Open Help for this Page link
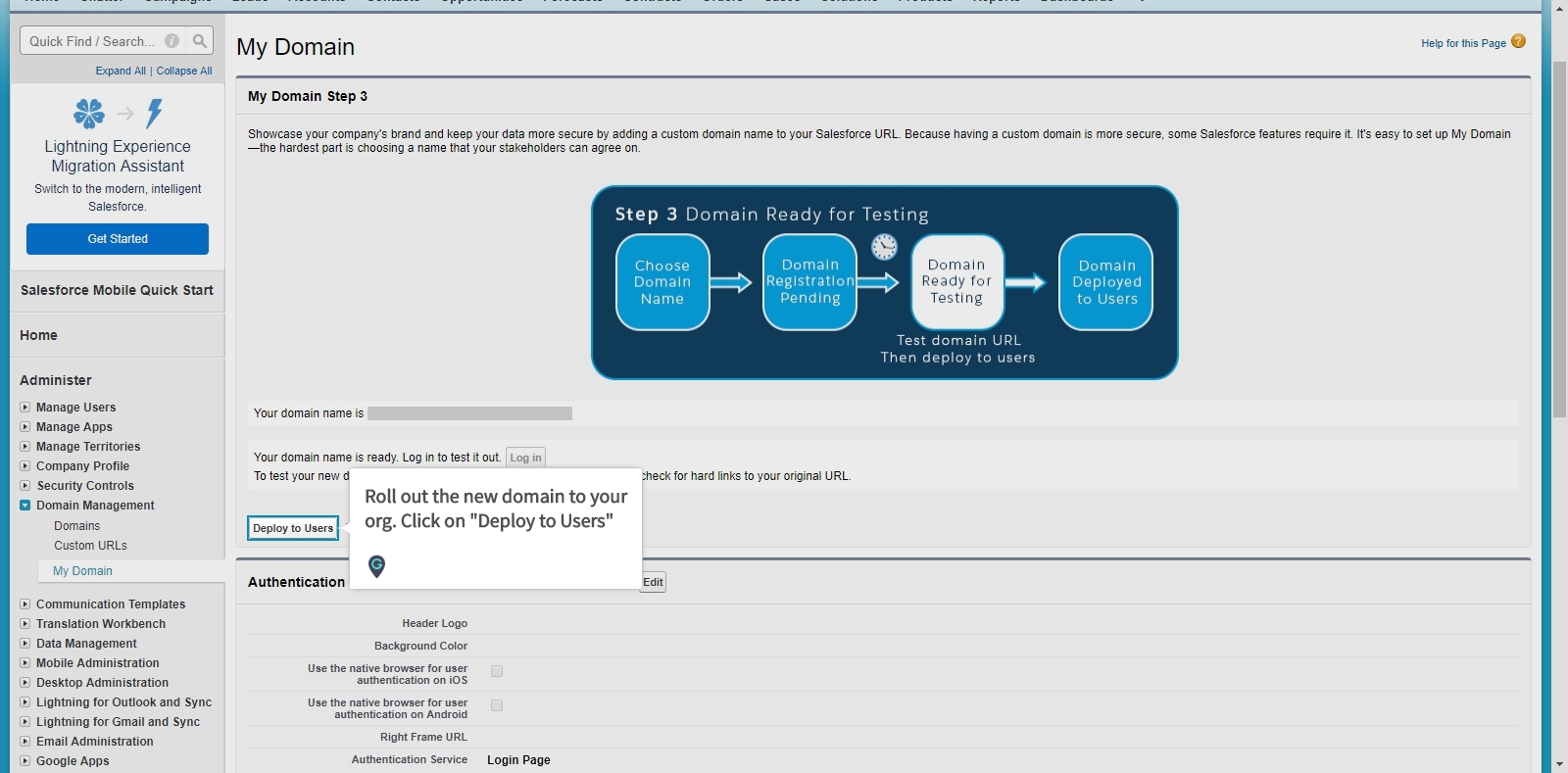The image size is (1568, 773). [x=1463, y=43]
